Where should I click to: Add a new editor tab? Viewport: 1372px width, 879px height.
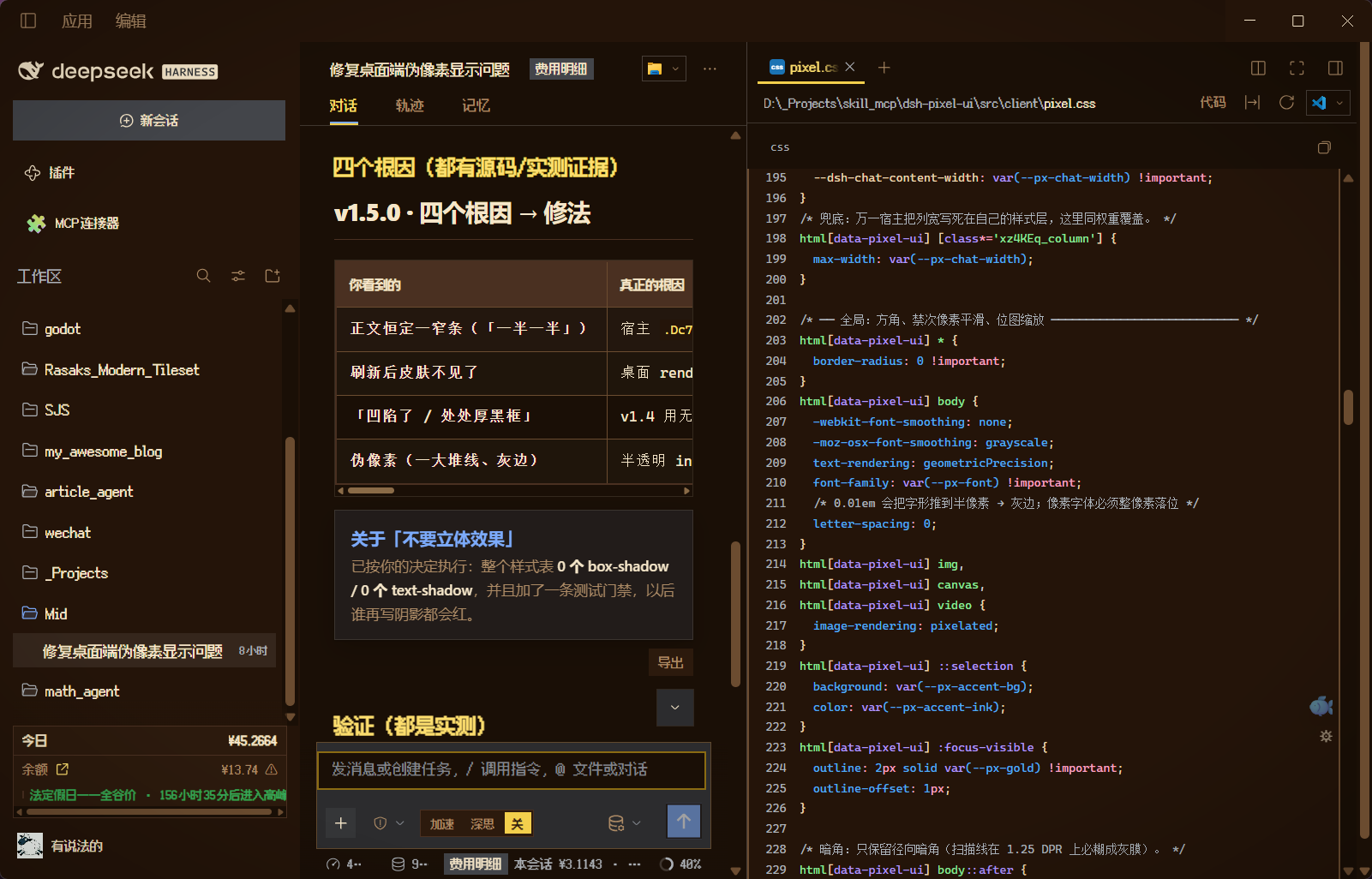pyautogui.click(x=884, y=67)
